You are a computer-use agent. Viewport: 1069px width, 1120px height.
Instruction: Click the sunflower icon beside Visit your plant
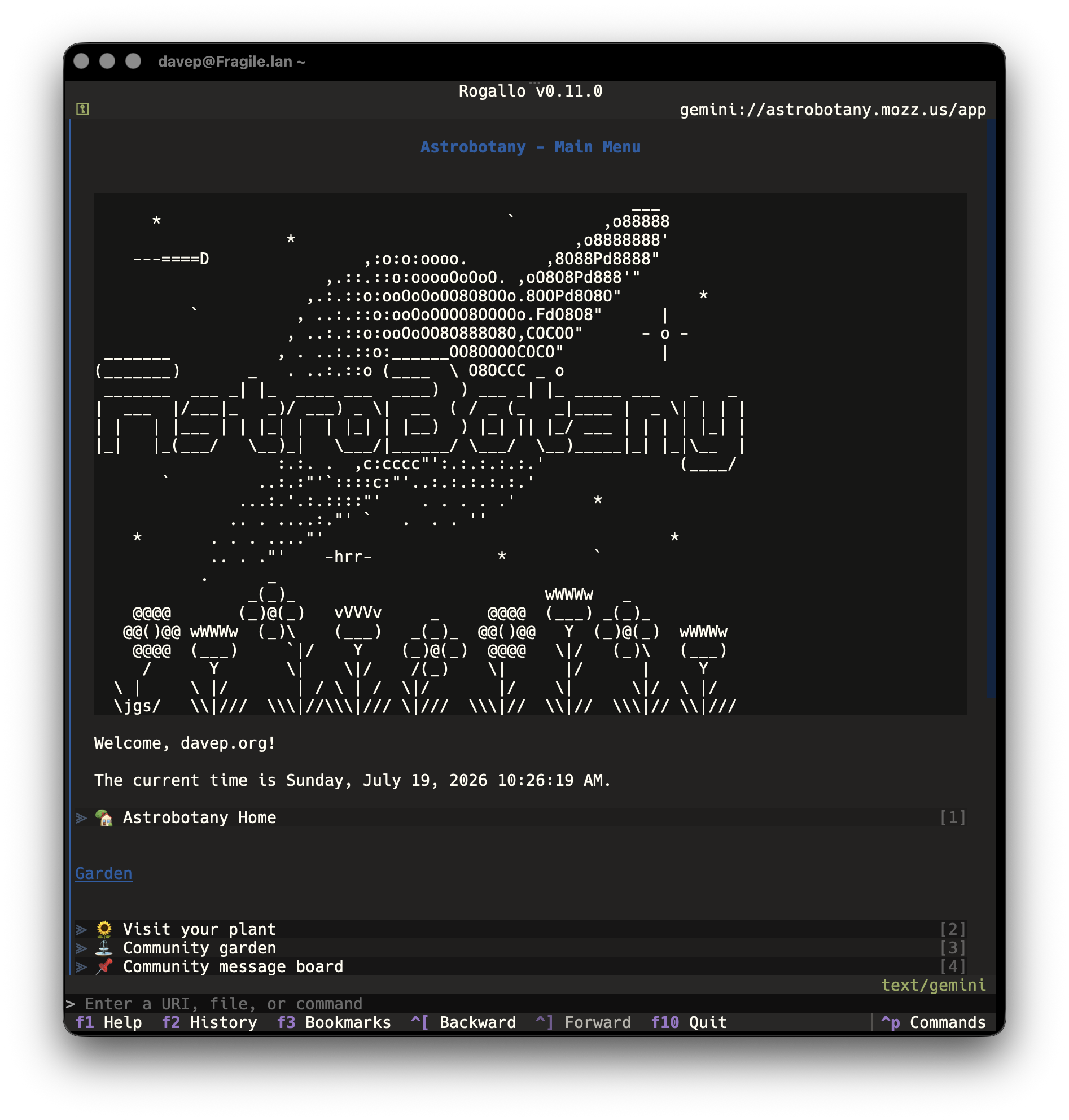click(x=104, y=929)
